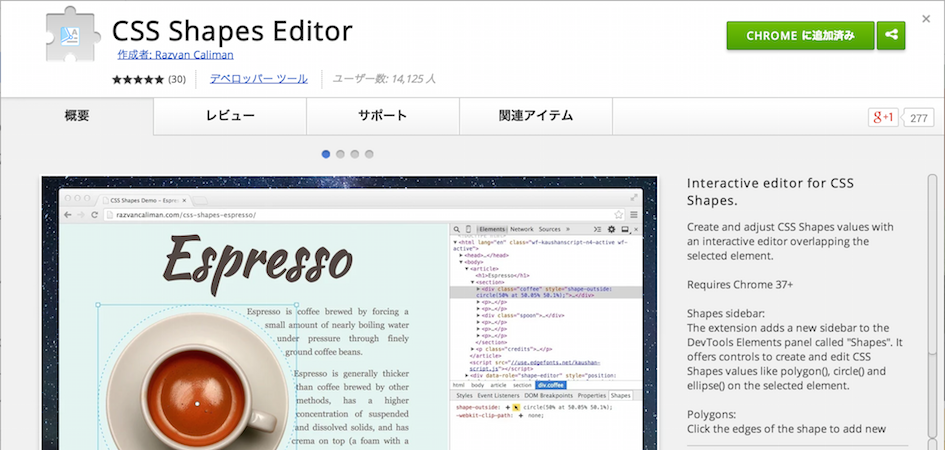Click the browser back arrow in screenshot
This screenshot has height=450, width=945.
[68, 215]
